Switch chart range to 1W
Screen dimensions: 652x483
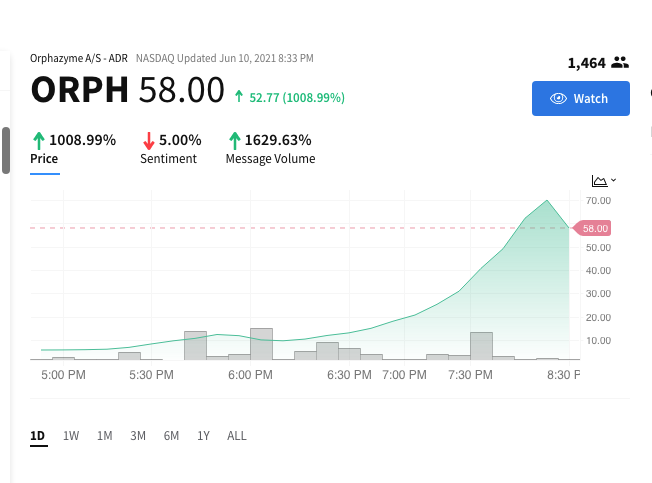71,436
